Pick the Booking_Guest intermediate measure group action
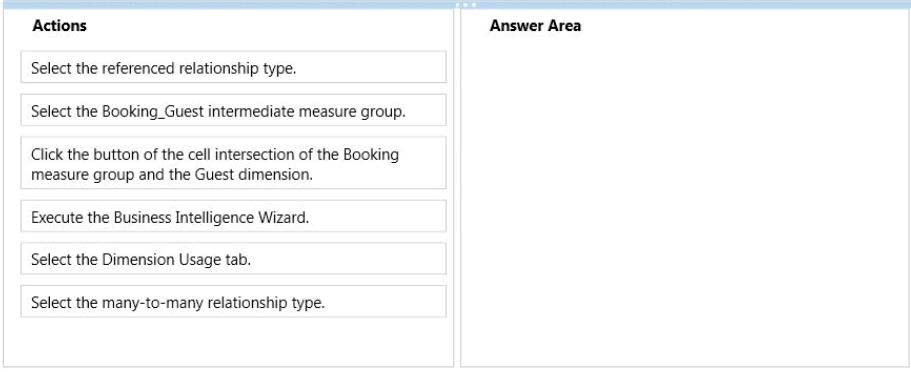 [233, 110]
